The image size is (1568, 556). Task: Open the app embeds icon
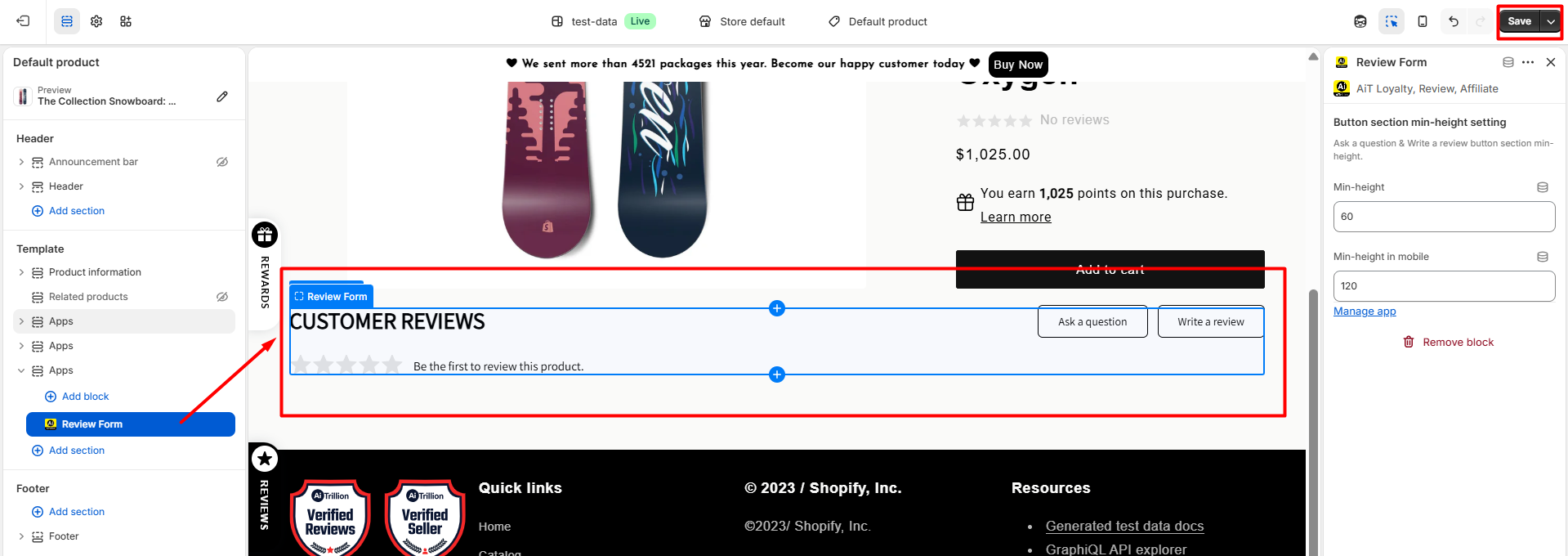point(126,21)
